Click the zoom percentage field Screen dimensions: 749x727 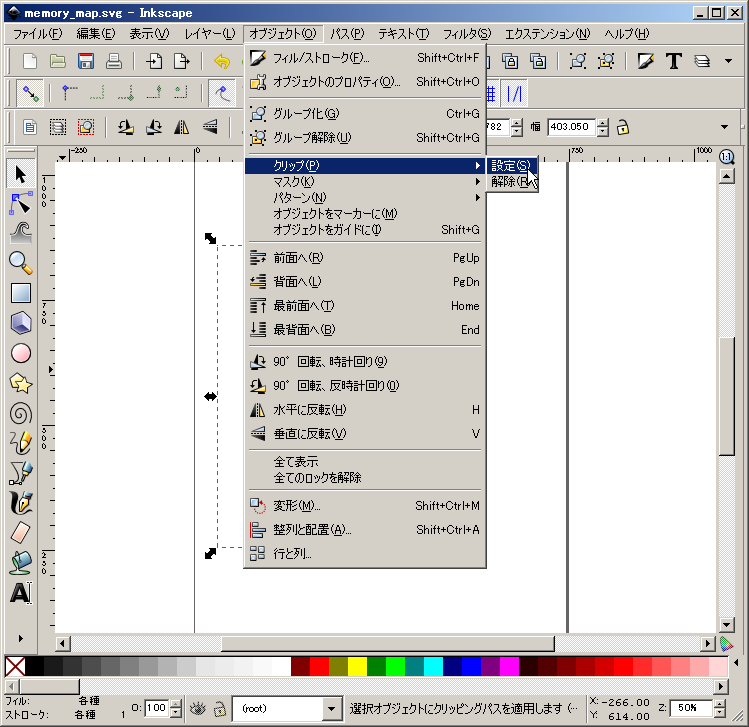click(691, 708)
